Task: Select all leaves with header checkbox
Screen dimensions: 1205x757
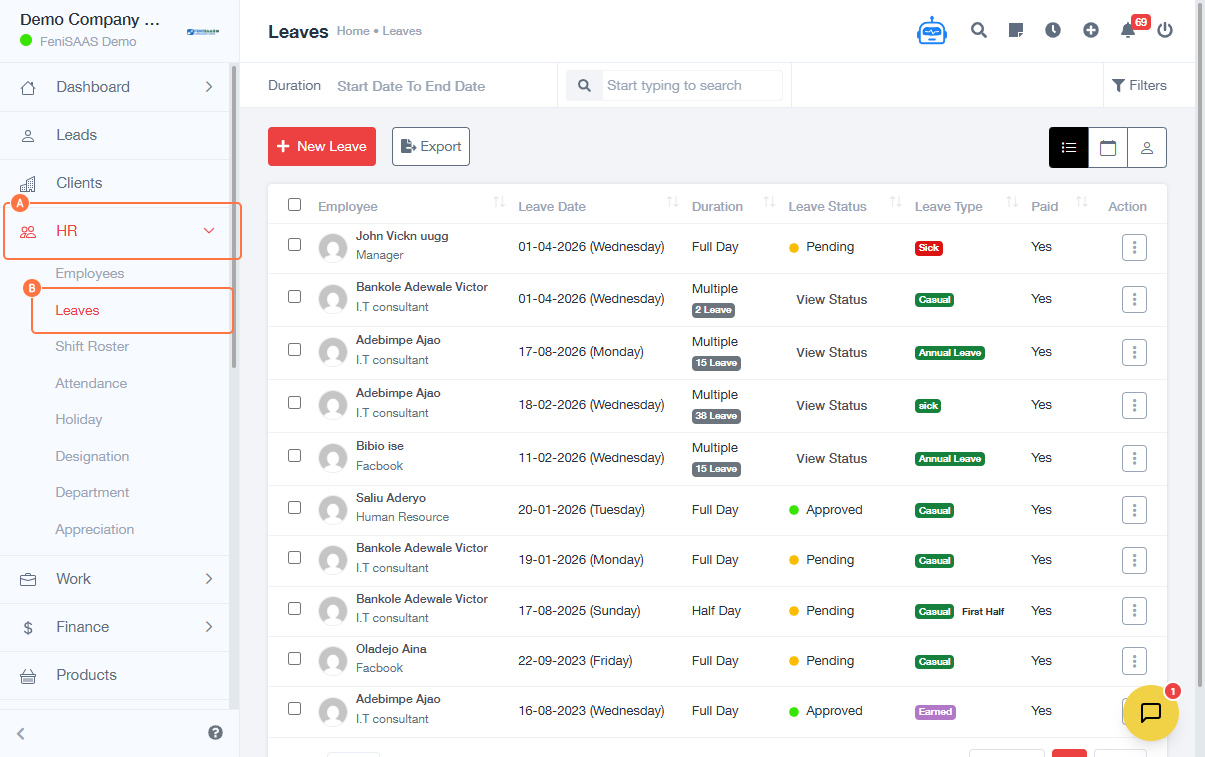Action: [x=294, y=205]
